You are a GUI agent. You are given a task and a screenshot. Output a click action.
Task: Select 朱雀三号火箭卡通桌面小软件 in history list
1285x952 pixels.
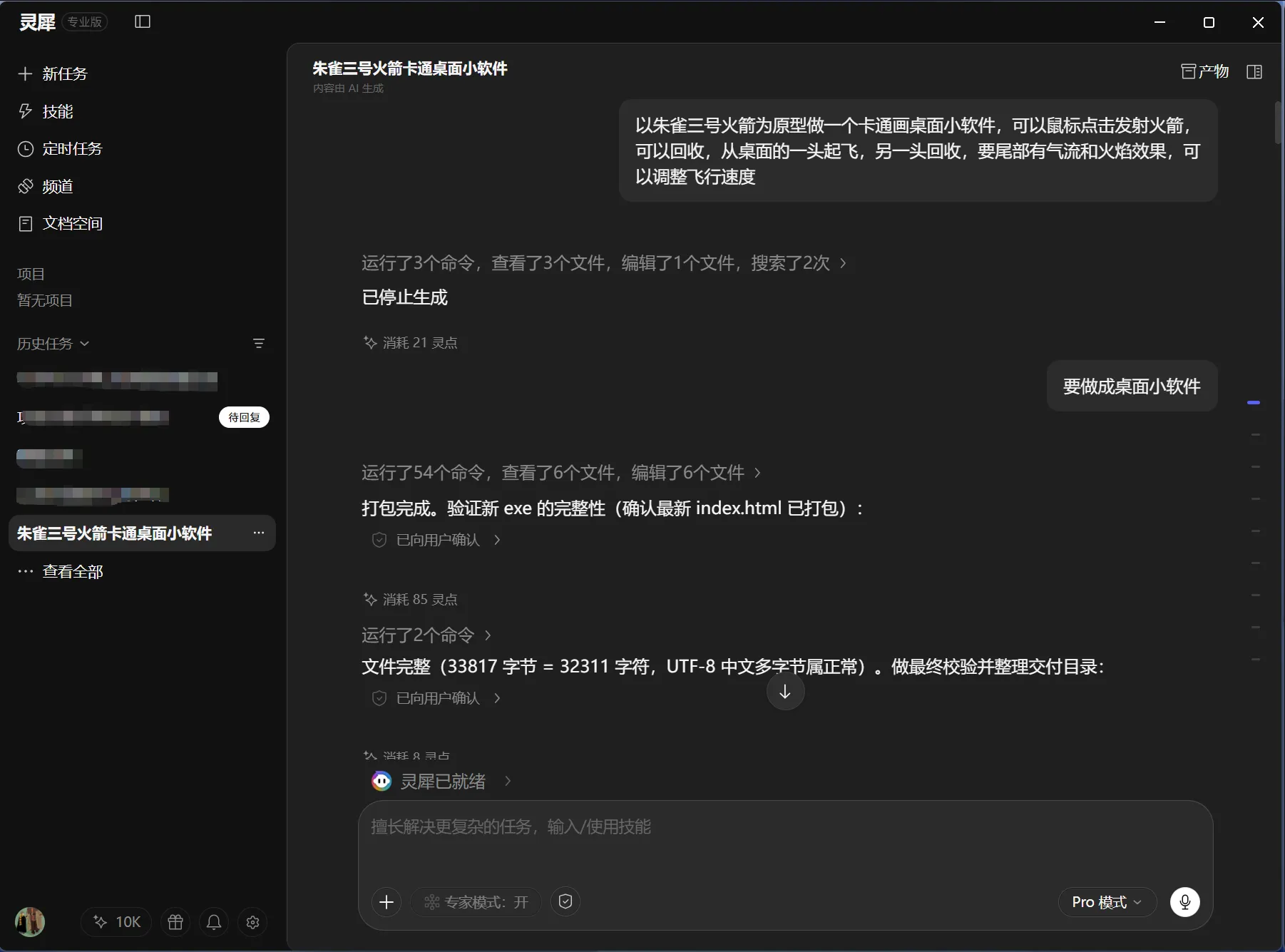tap(142, 533)
